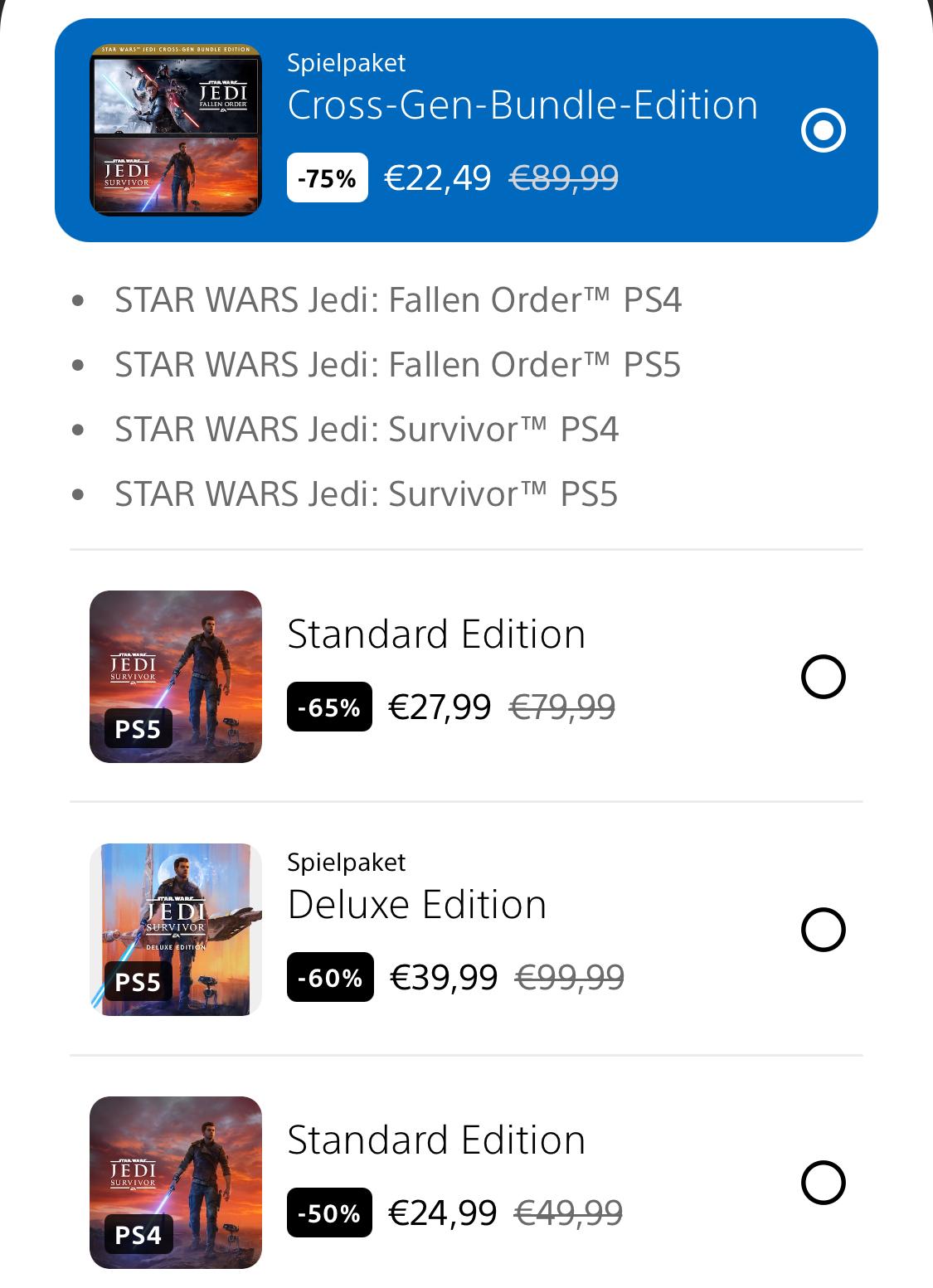Image resolution: width=933 pixels, height=1288 pixels.
Task: Select the PS5 Standard Edition radio button
Action: click(x=823, y=677)
